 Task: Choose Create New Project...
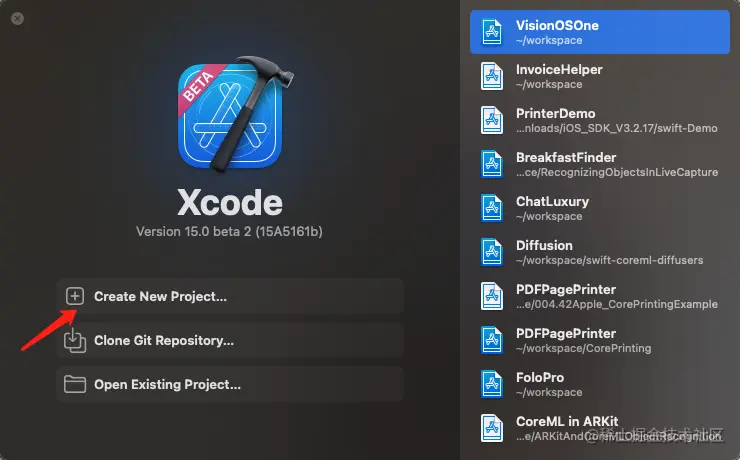(x=230, y=296)
